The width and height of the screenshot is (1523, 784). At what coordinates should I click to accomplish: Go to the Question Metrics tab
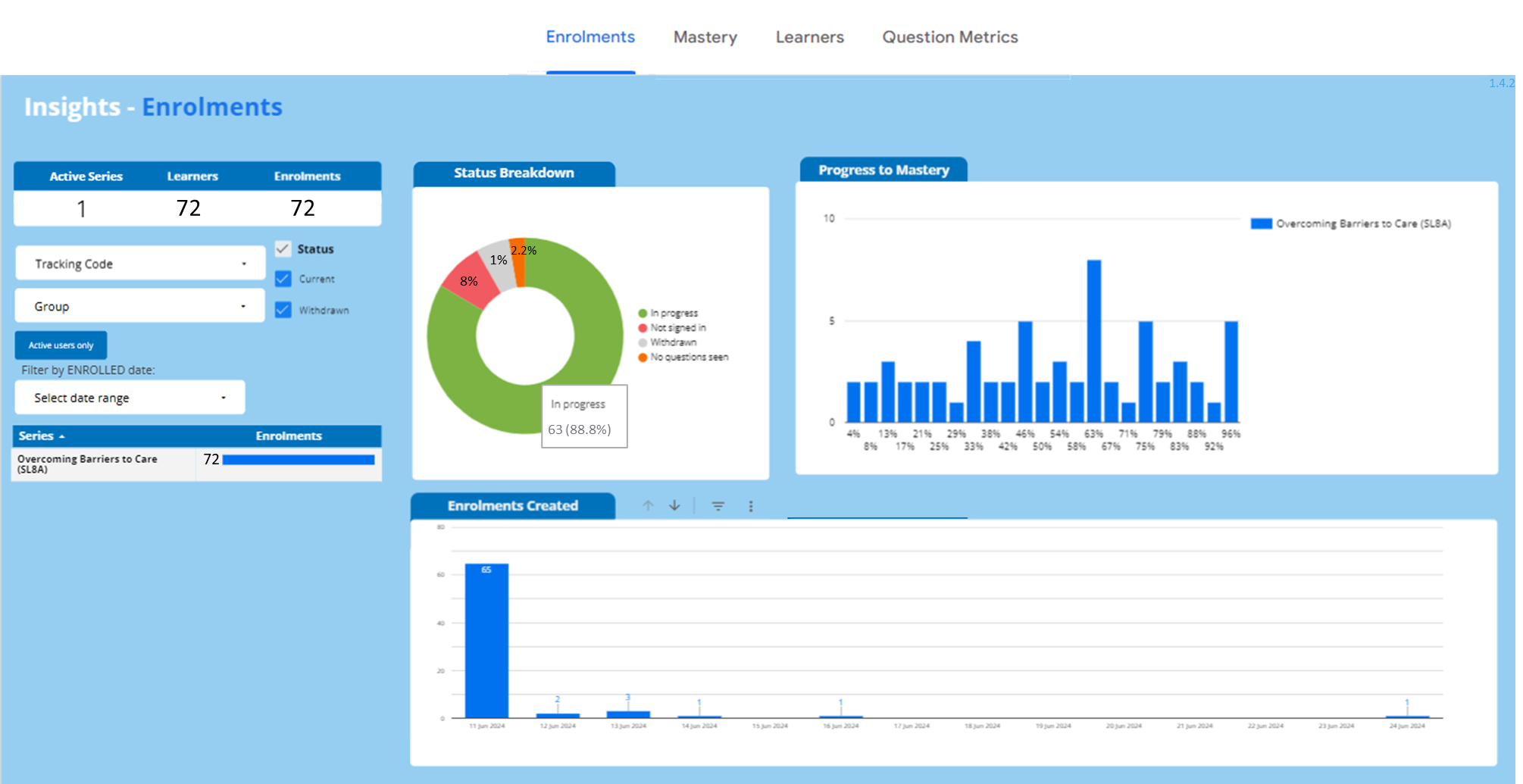(x=949, y=37)
